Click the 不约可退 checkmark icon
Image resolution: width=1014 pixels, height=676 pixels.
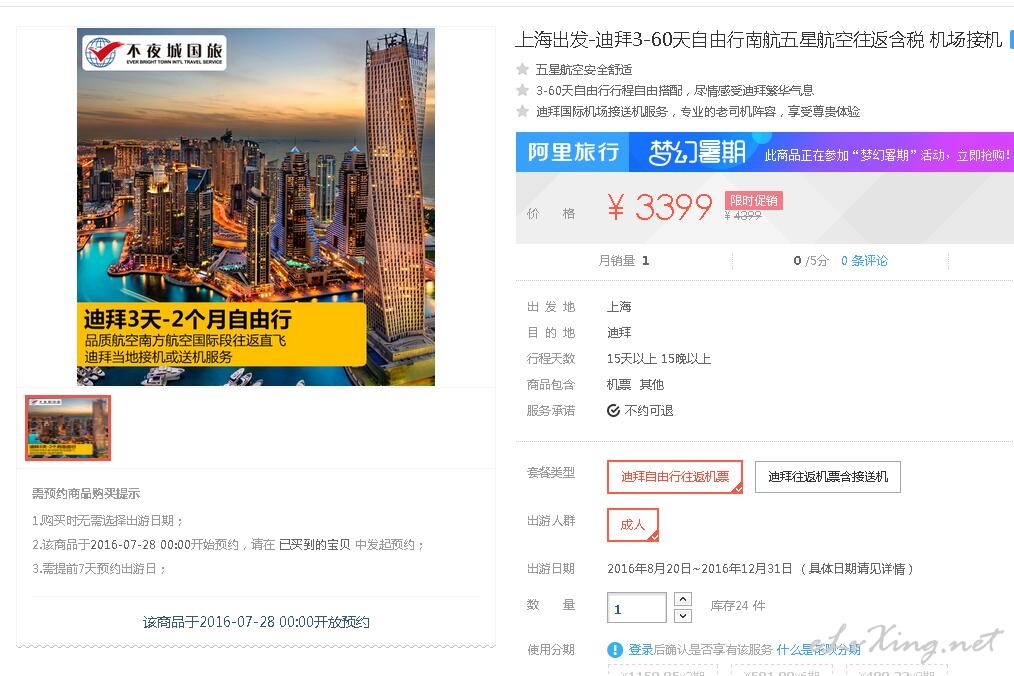tap(613, 411)
